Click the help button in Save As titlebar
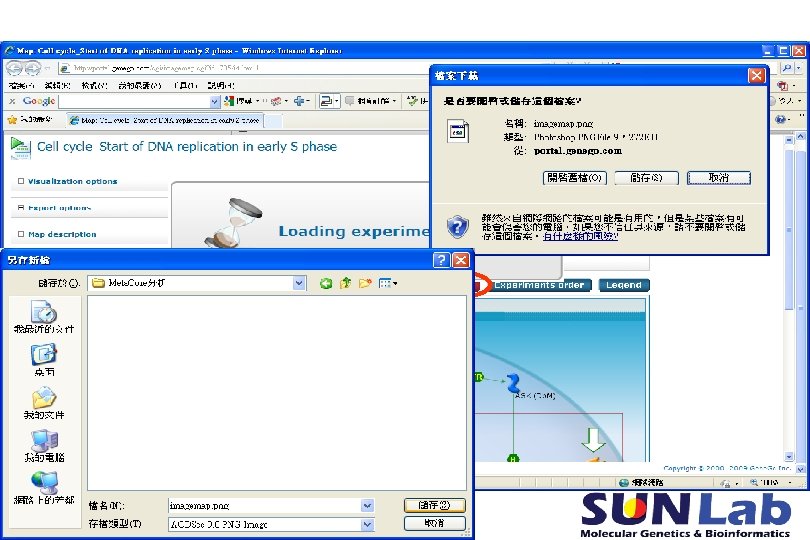This screenshot has height=540, width=810. [441, 259]
